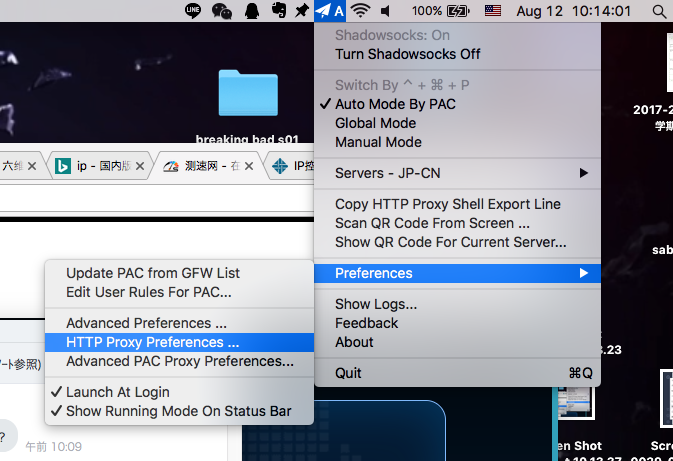The width and height of the screenshot is (673, 461).
Task: Open the QQ penguin menu bar icon
Action: click(252, 11)
